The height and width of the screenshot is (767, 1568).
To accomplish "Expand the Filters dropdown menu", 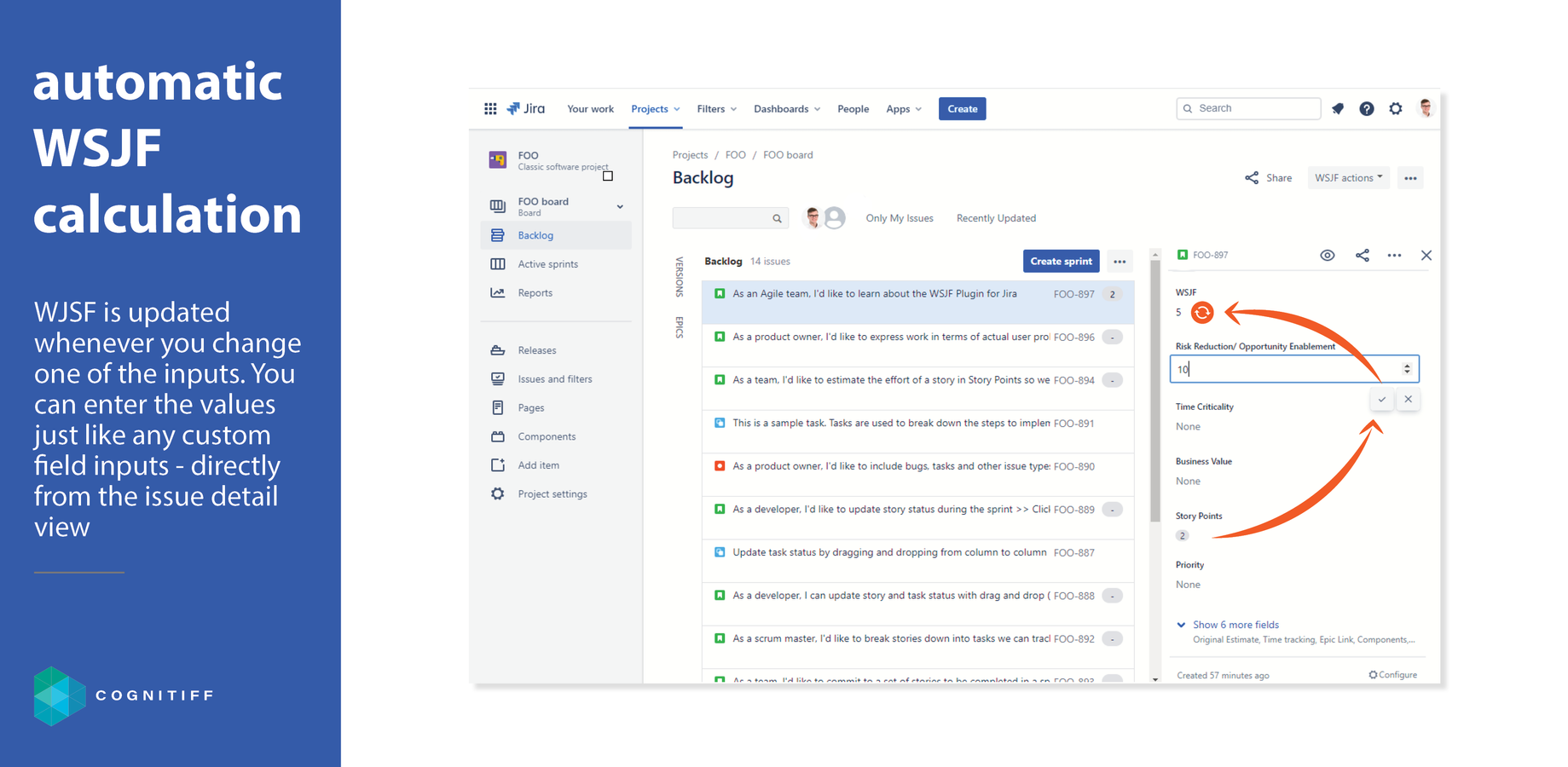I will pos(716,109).
